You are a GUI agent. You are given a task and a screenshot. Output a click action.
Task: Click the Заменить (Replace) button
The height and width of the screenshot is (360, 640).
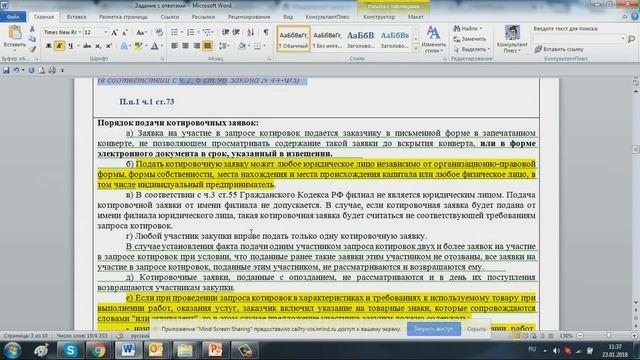pos(470,39)
